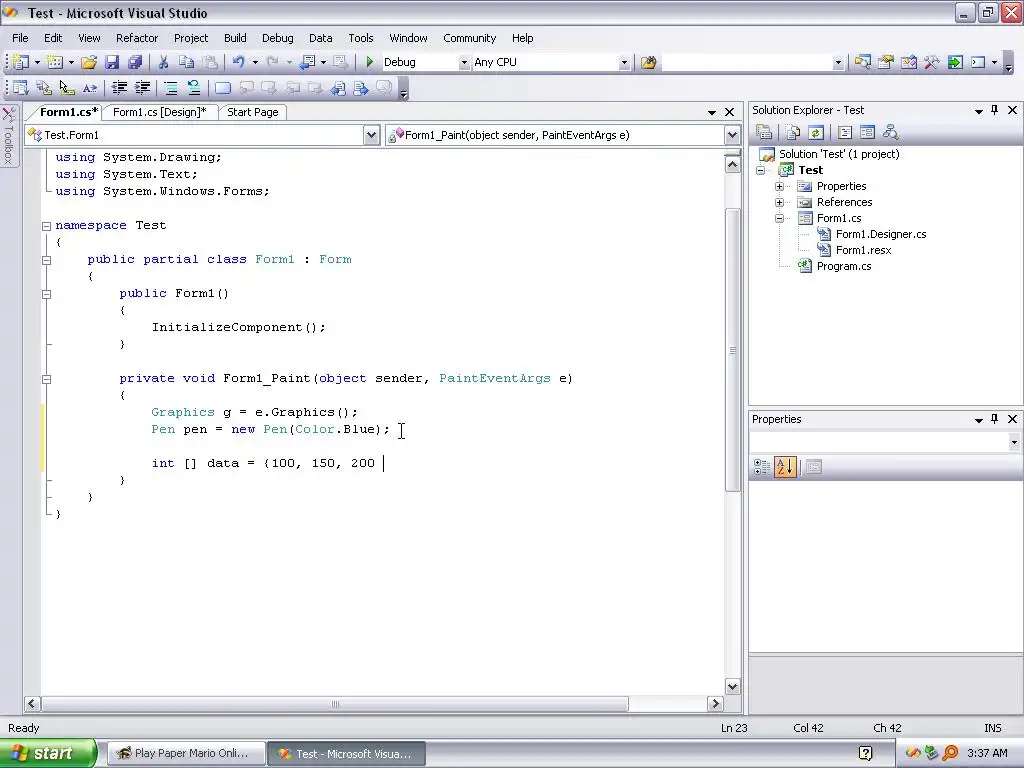Click Refresh icon in Solution Explorer
This screenshot has height=768, width=1024.
[x=816, y=133]
